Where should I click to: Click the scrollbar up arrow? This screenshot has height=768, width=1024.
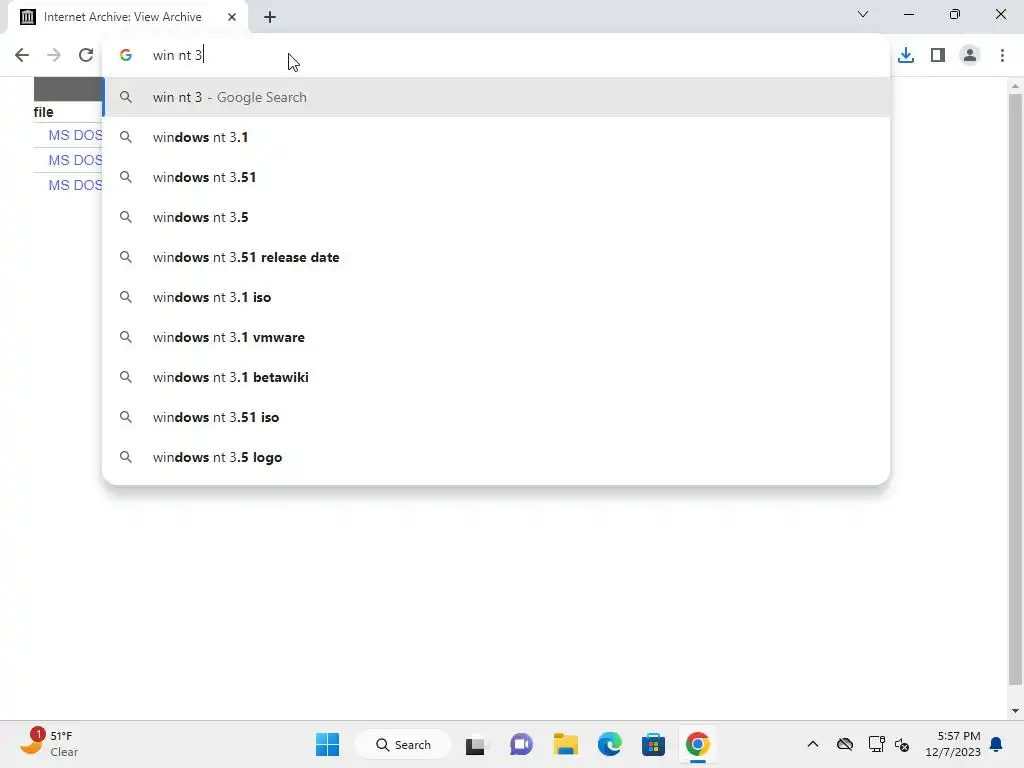[x=1015, y=86]
